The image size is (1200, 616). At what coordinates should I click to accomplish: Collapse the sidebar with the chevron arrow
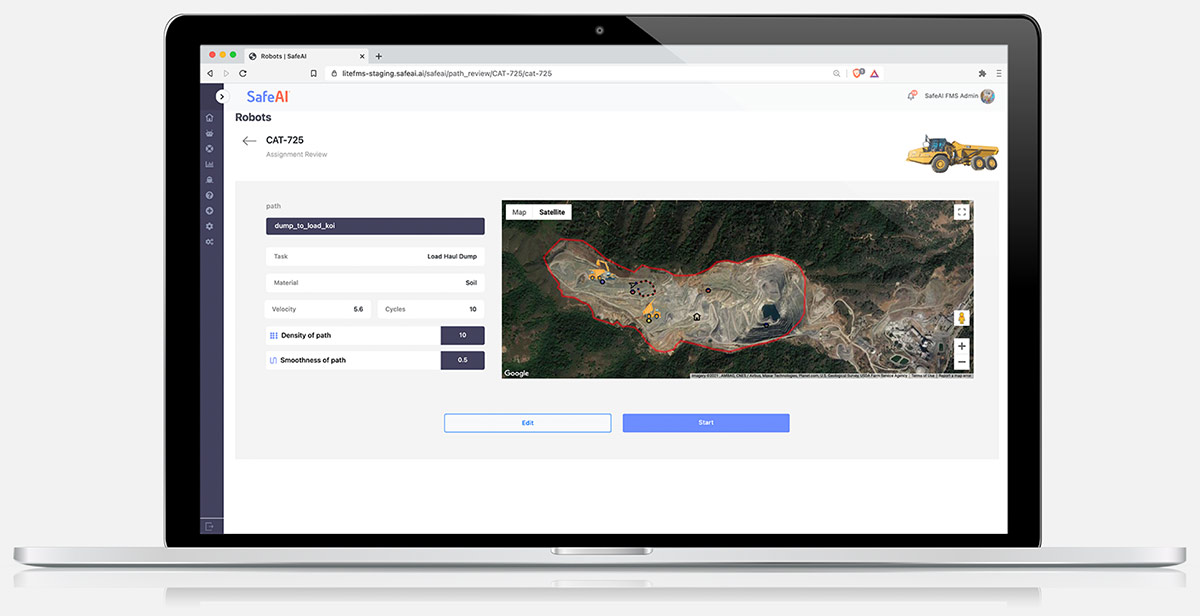pyautogui.click(x=221, y=96)
